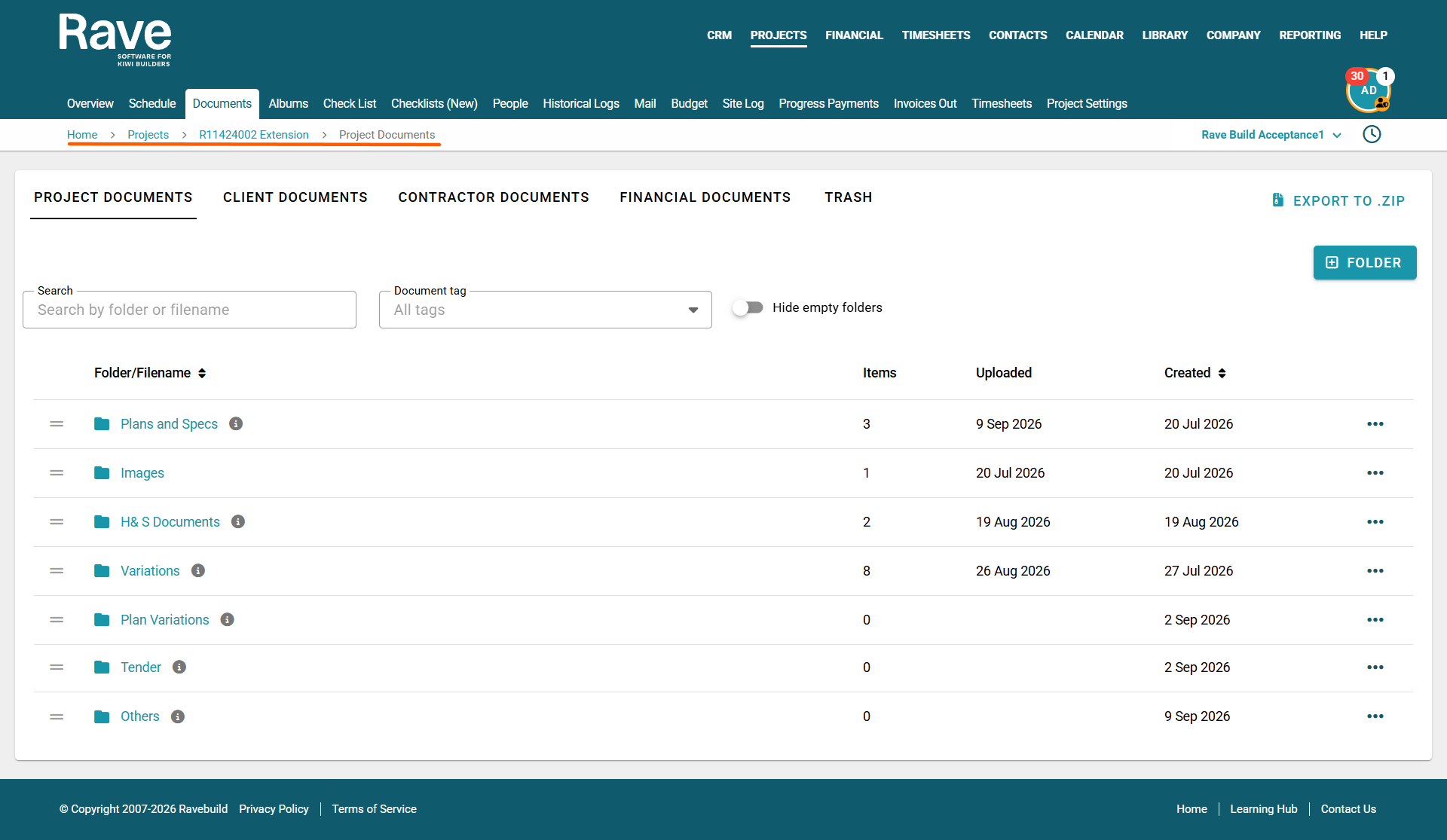Click Export to .ZIP link

(x=1338, y=200)
